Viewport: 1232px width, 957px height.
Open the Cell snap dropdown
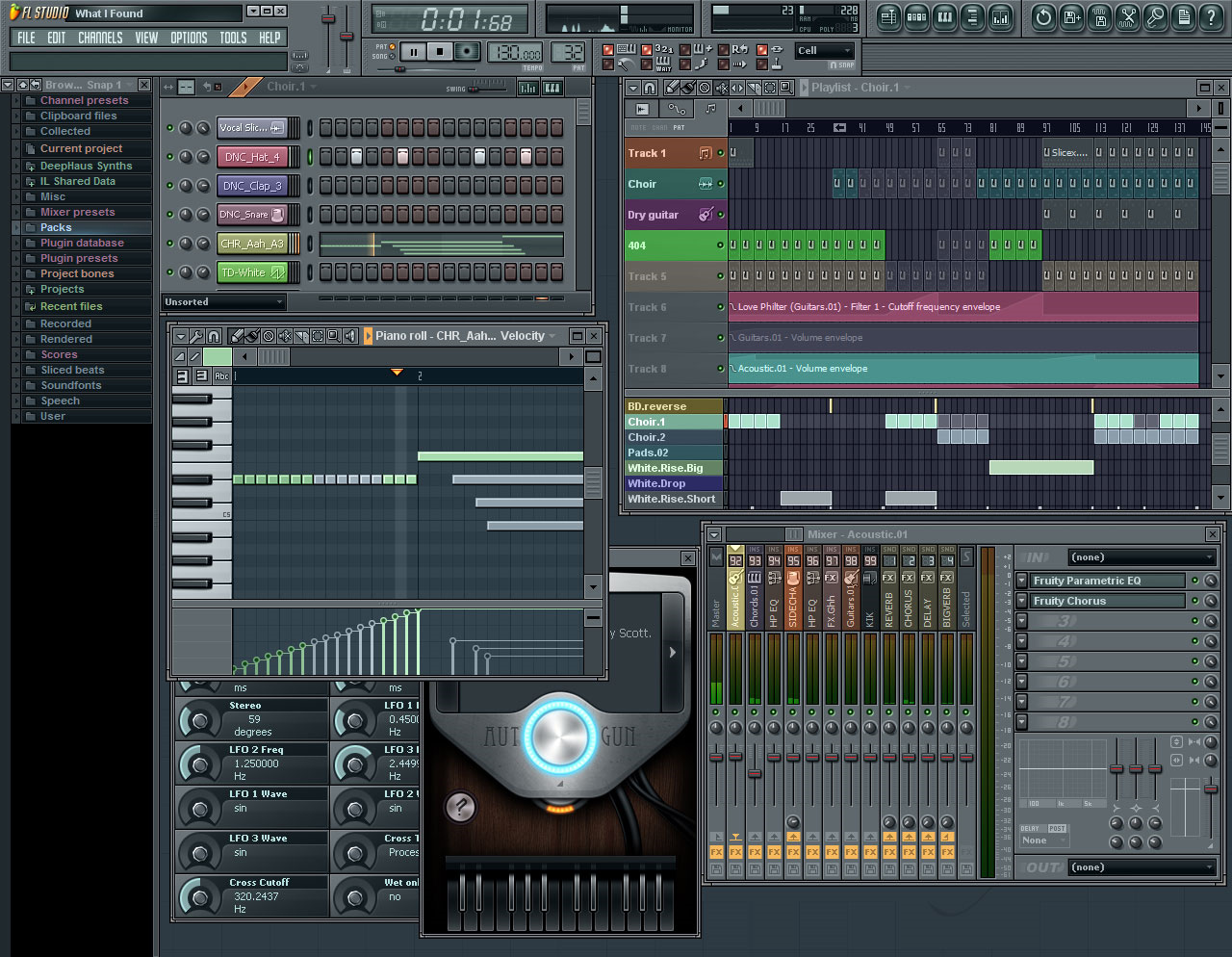(823, 50)
